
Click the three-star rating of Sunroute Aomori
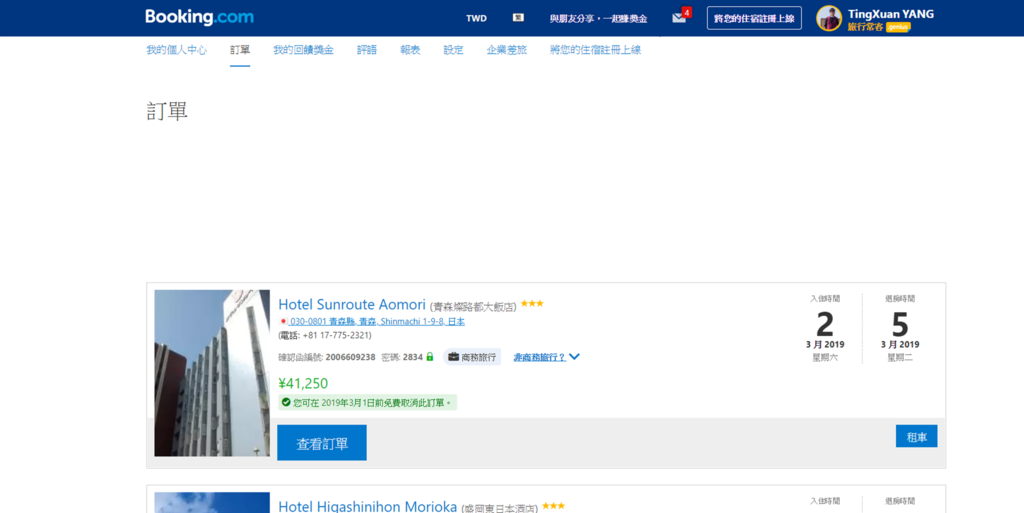[x=532, y=303]
